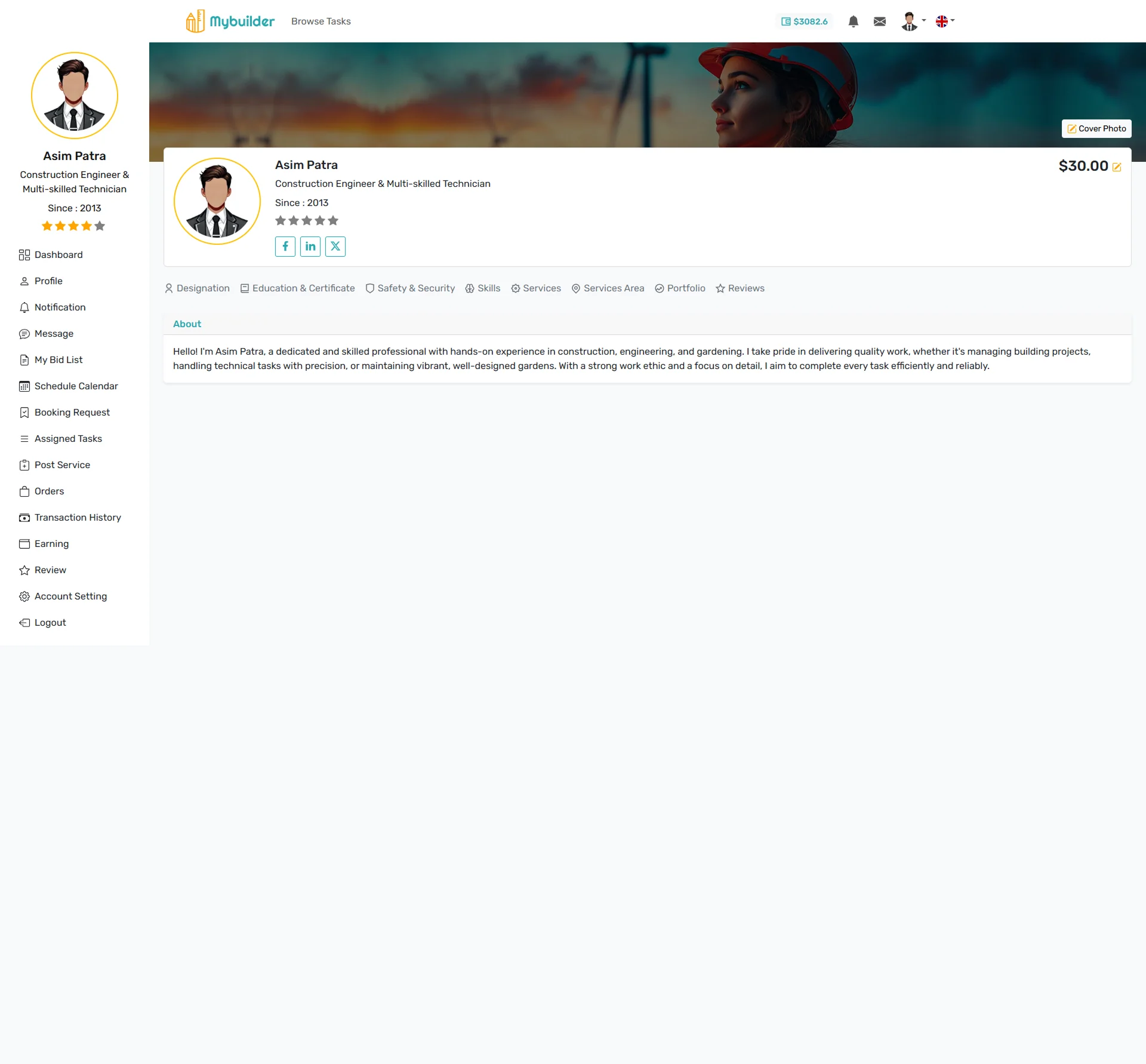Click the large profile picture in the card
1146x1064 pixels.
pyautogui.click(x=217, y=201)
